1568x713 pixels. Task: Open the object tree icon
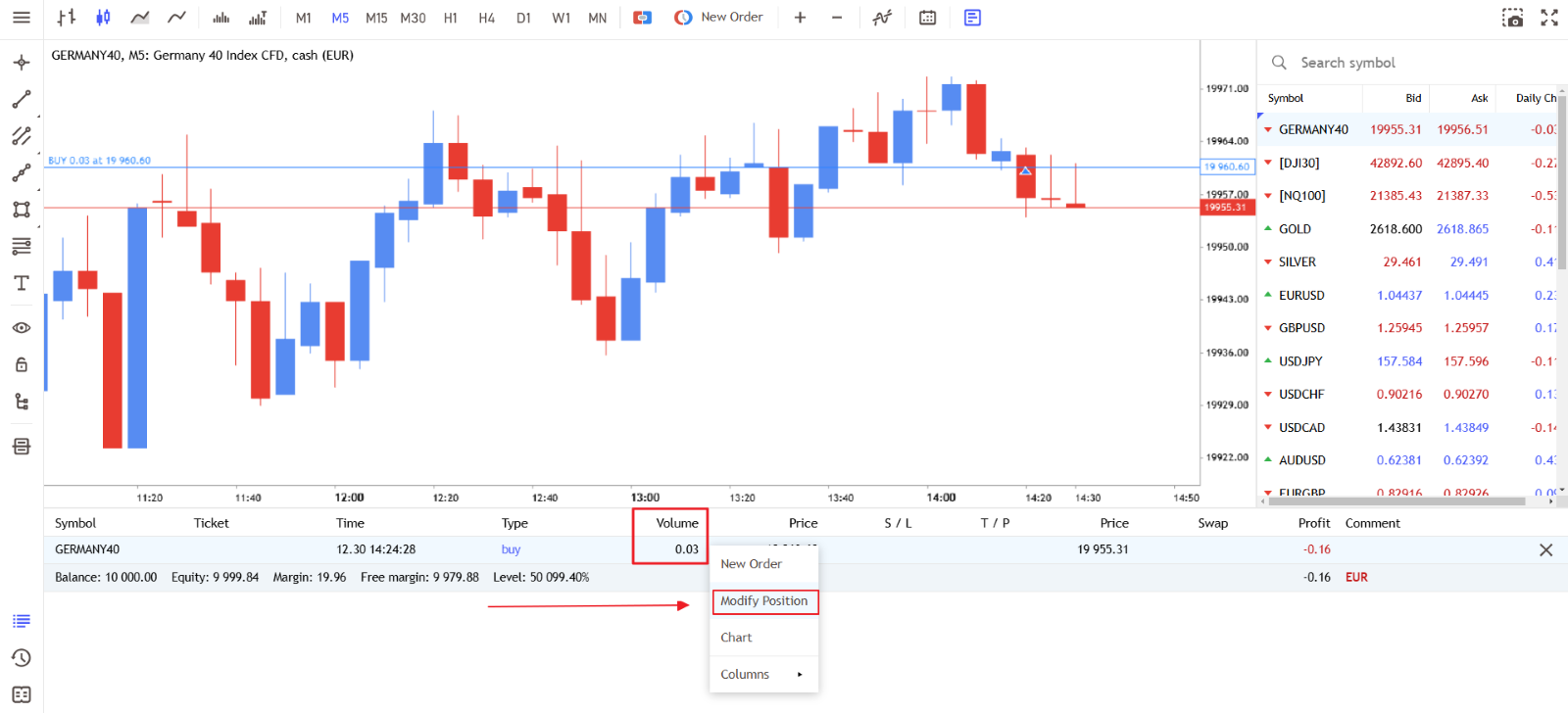[22, 402]
